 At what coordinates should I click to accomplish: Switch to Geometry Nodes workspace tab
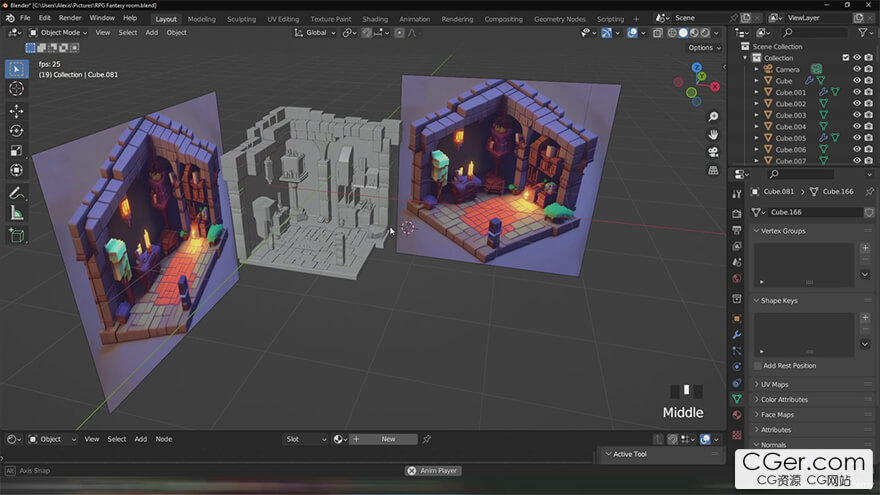coord(560,19)
